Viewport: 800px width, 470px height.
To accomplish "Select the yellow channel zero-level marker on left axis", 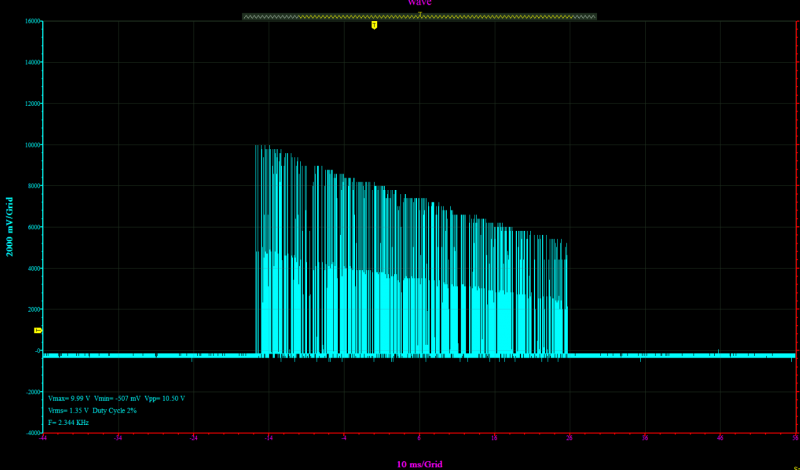I will pos(38,331).
